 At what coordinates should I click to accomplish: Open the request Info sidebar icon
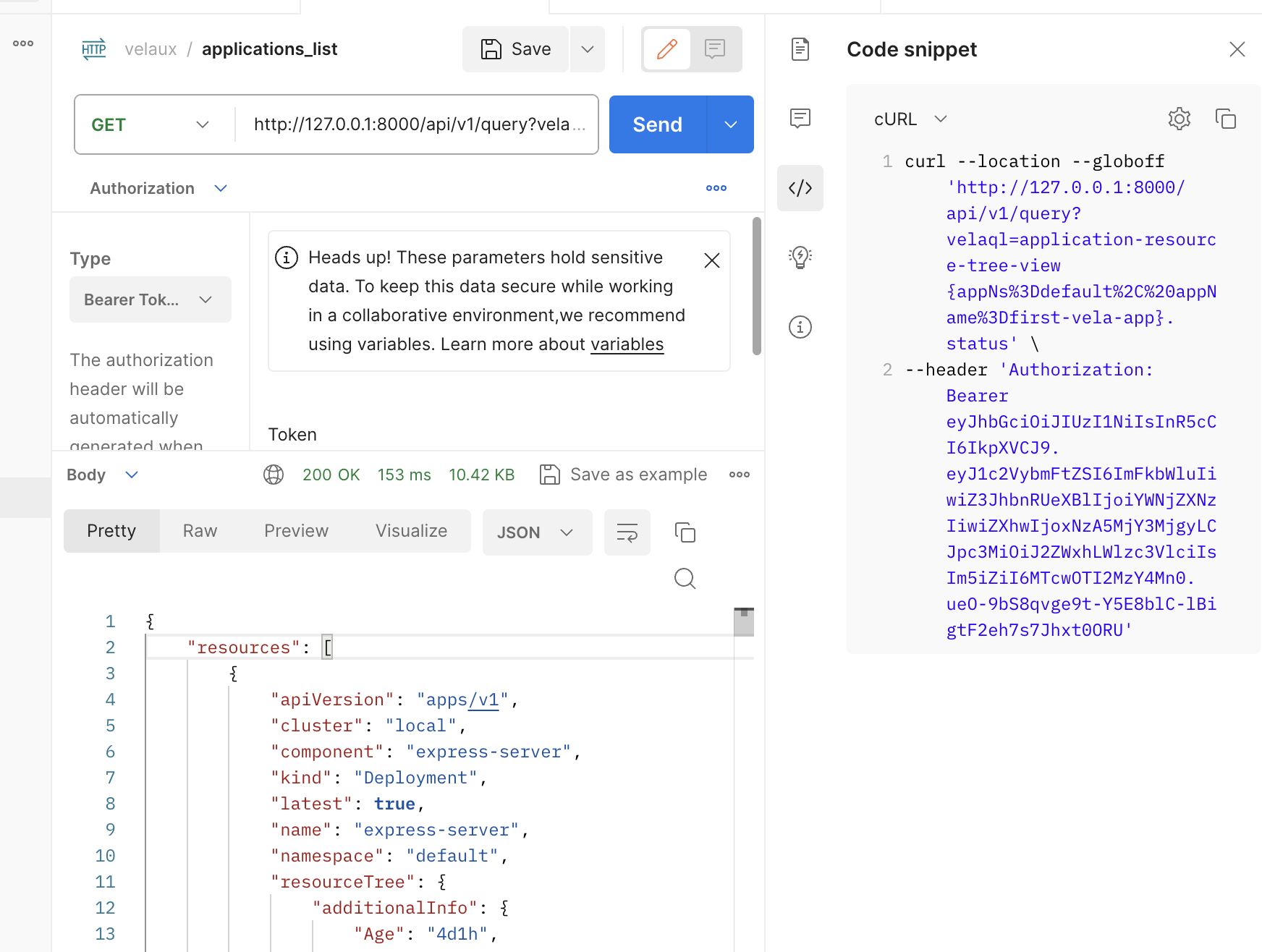coord(800,327)
